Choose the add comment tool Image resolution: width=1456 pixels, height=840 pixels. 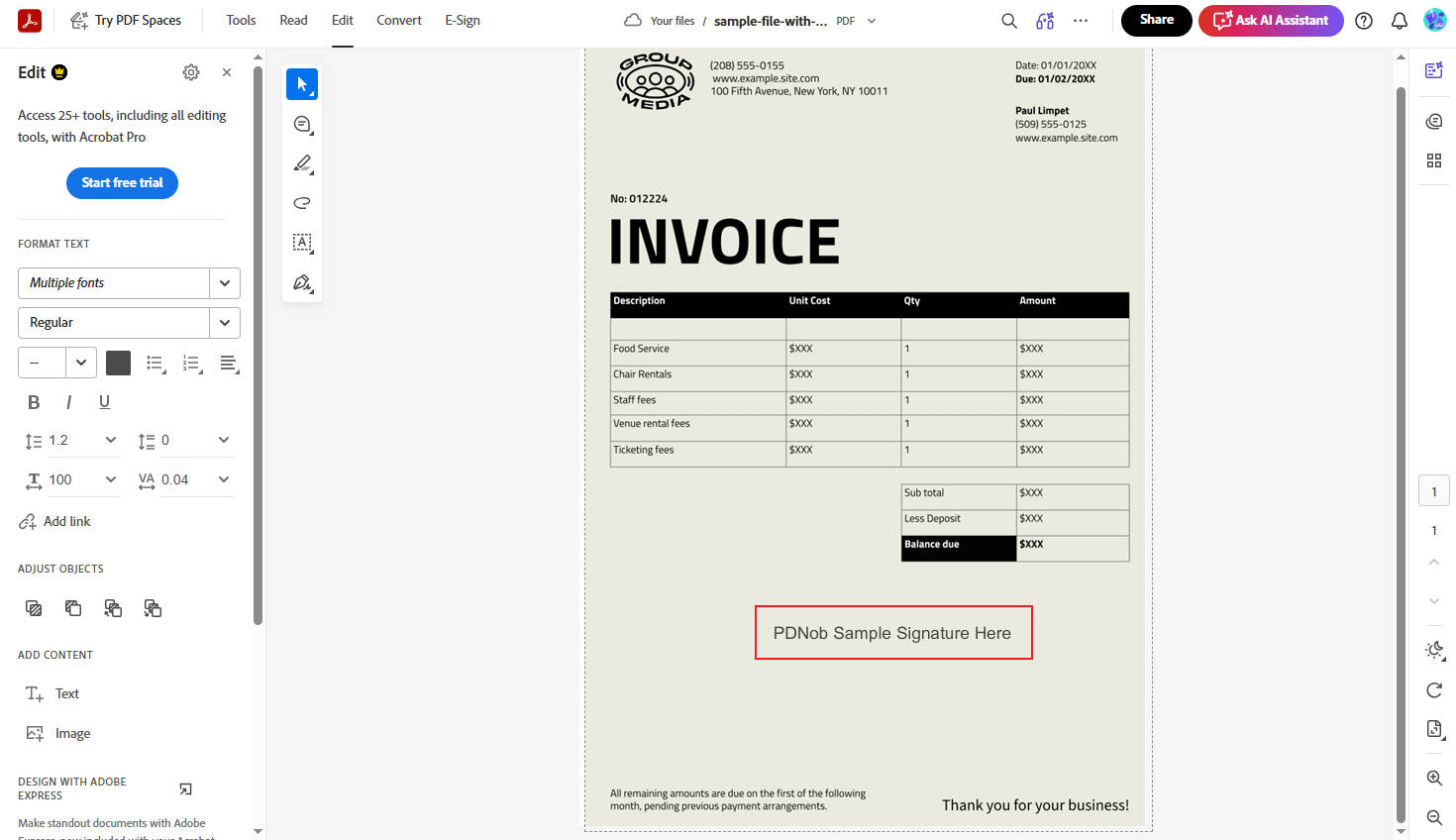tap(302, 124)
